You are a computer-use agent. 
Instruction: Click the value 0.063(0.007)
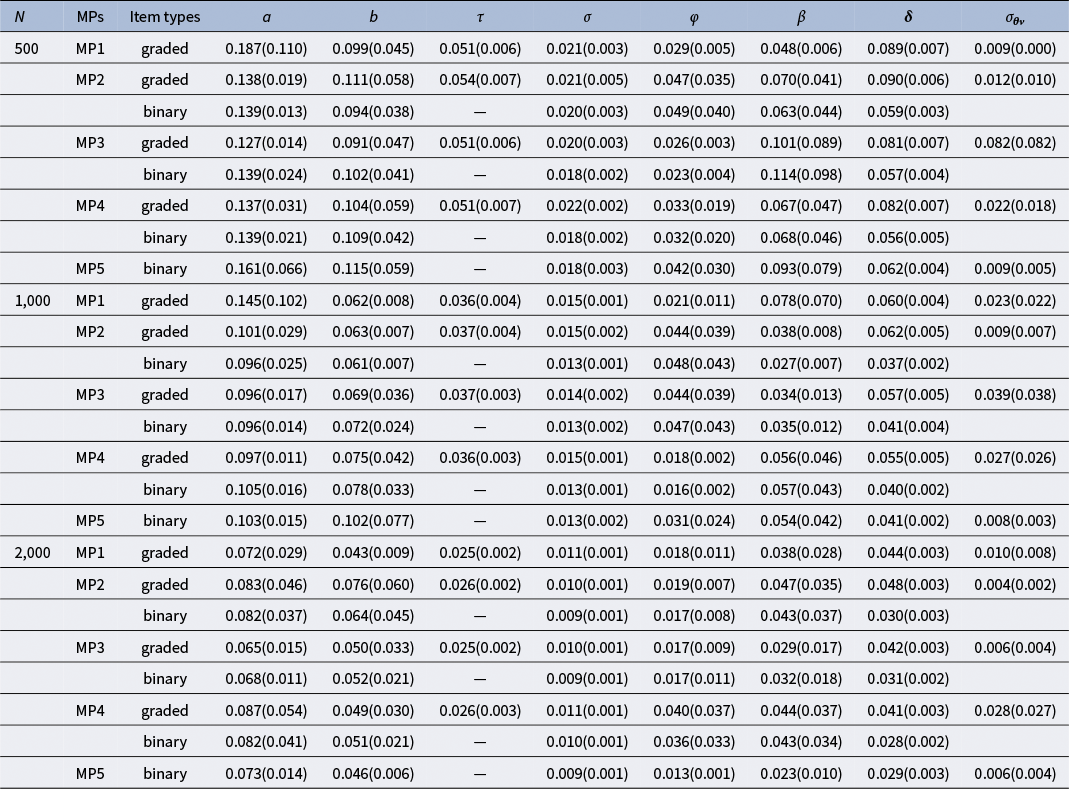pyautogui.click(x=374, y=331)
